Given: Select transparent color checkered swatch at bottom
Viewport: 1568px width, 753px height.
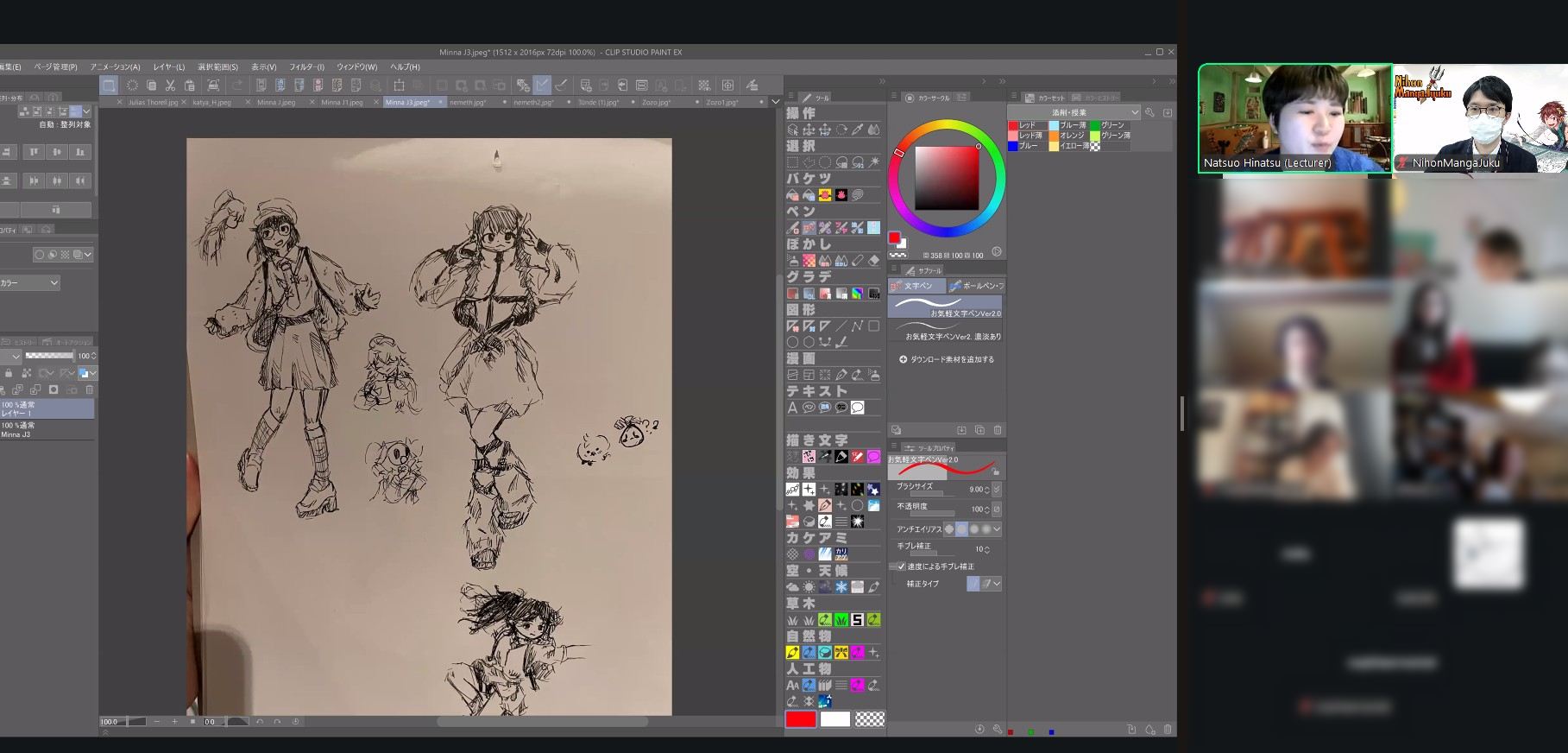Looking at the screenshot, I should tap(869, 719).
